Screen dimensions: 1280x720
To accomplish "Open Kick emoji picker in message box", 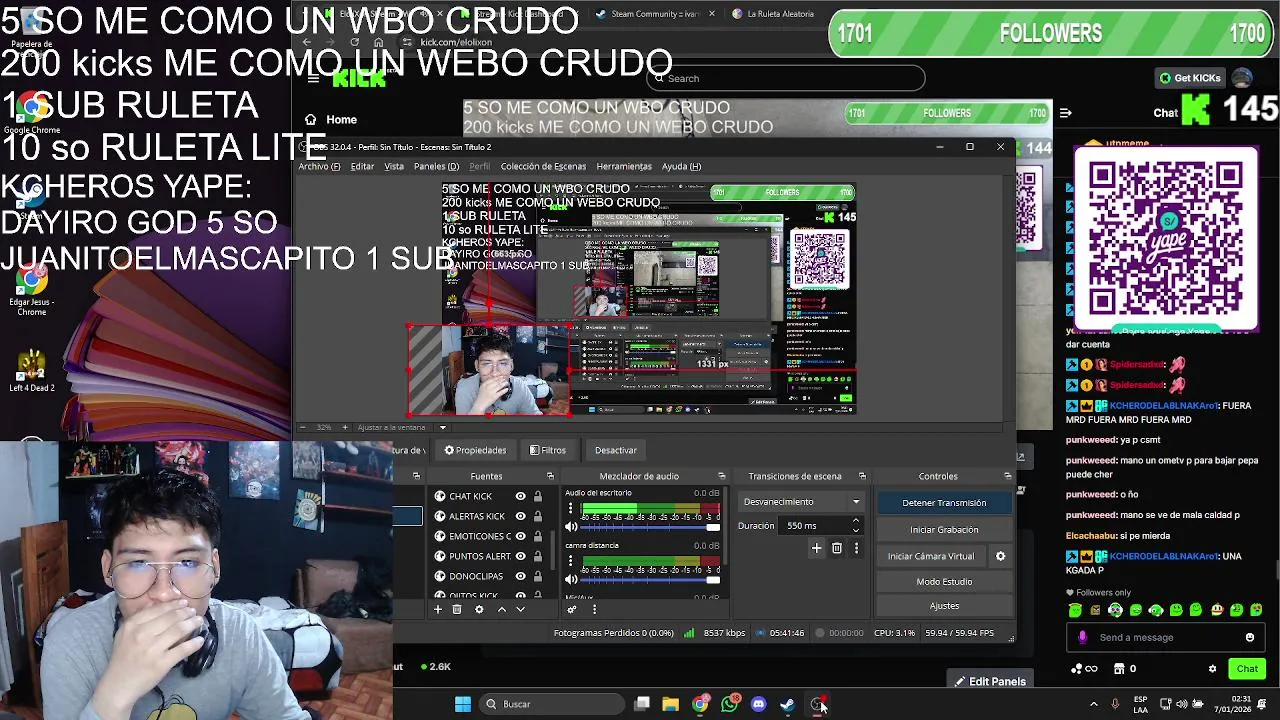I will tap(1250, 637).
